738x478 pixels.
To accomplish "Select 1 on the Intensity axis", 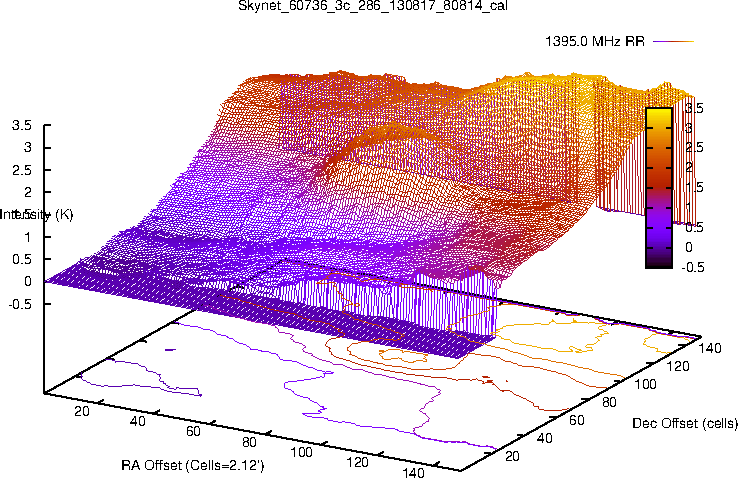I will 28,237.
